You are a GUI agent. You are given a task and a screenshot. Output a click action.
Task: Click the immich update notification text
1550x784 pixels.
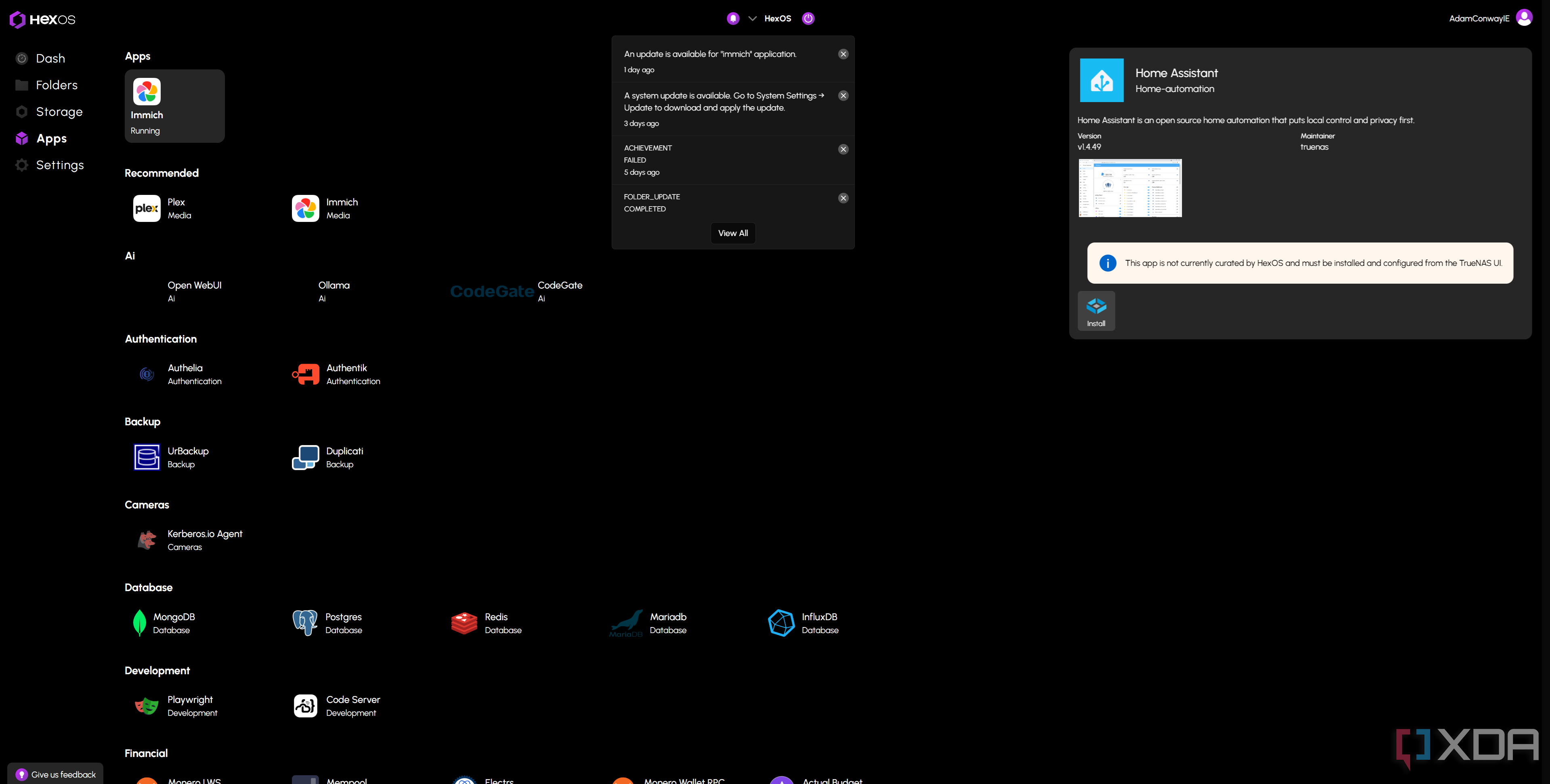[x=710, y=54]
